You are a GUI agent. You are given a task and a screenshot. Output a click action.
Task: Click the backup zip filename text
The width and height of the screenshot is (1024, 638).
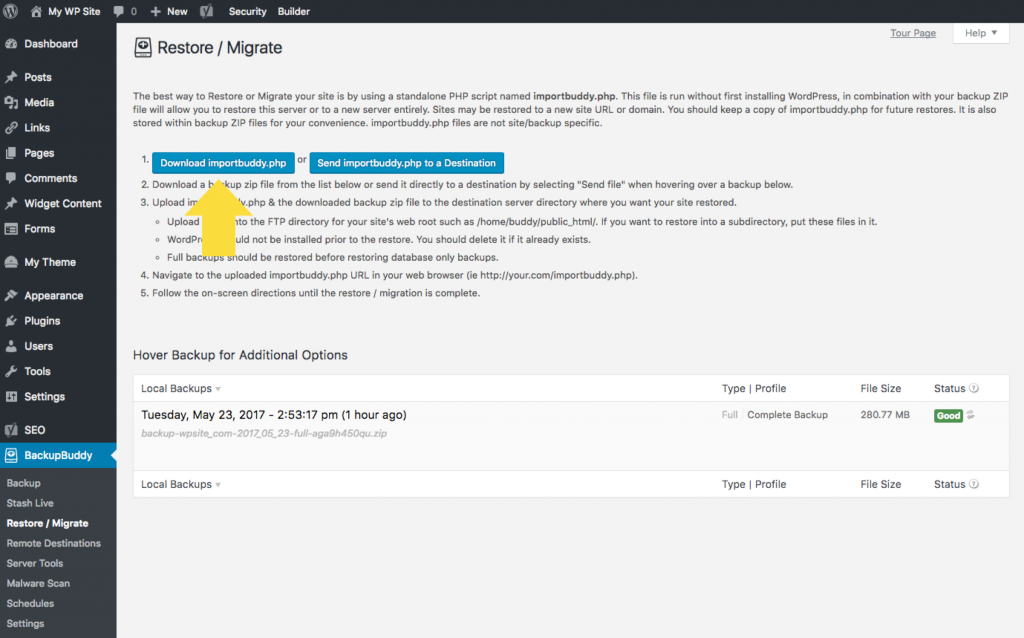(x=264, y=433)
